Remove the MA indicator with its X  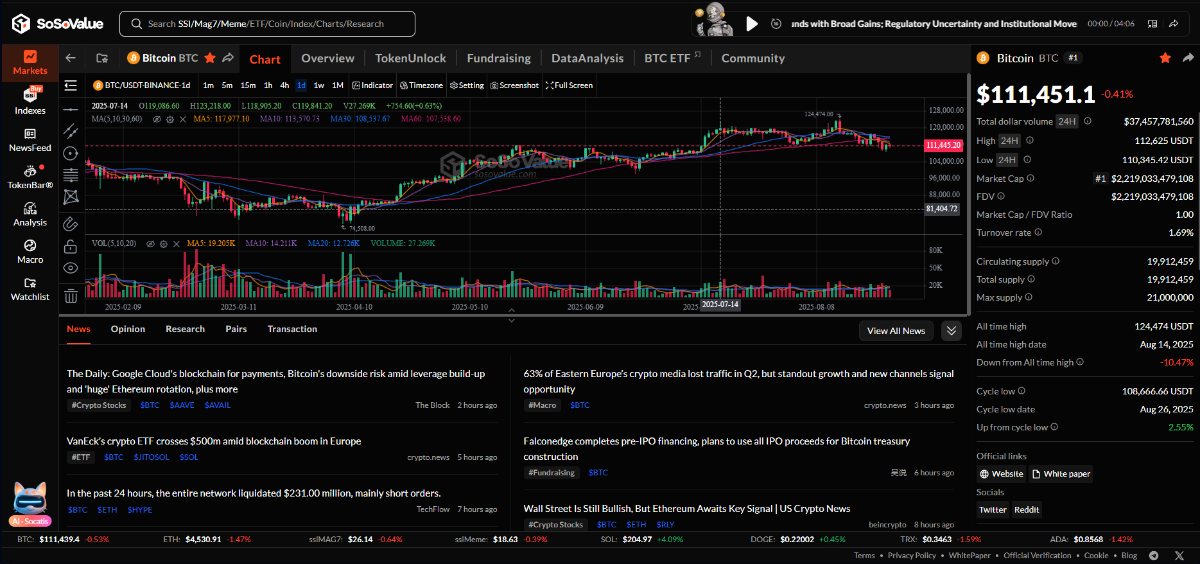183,120
